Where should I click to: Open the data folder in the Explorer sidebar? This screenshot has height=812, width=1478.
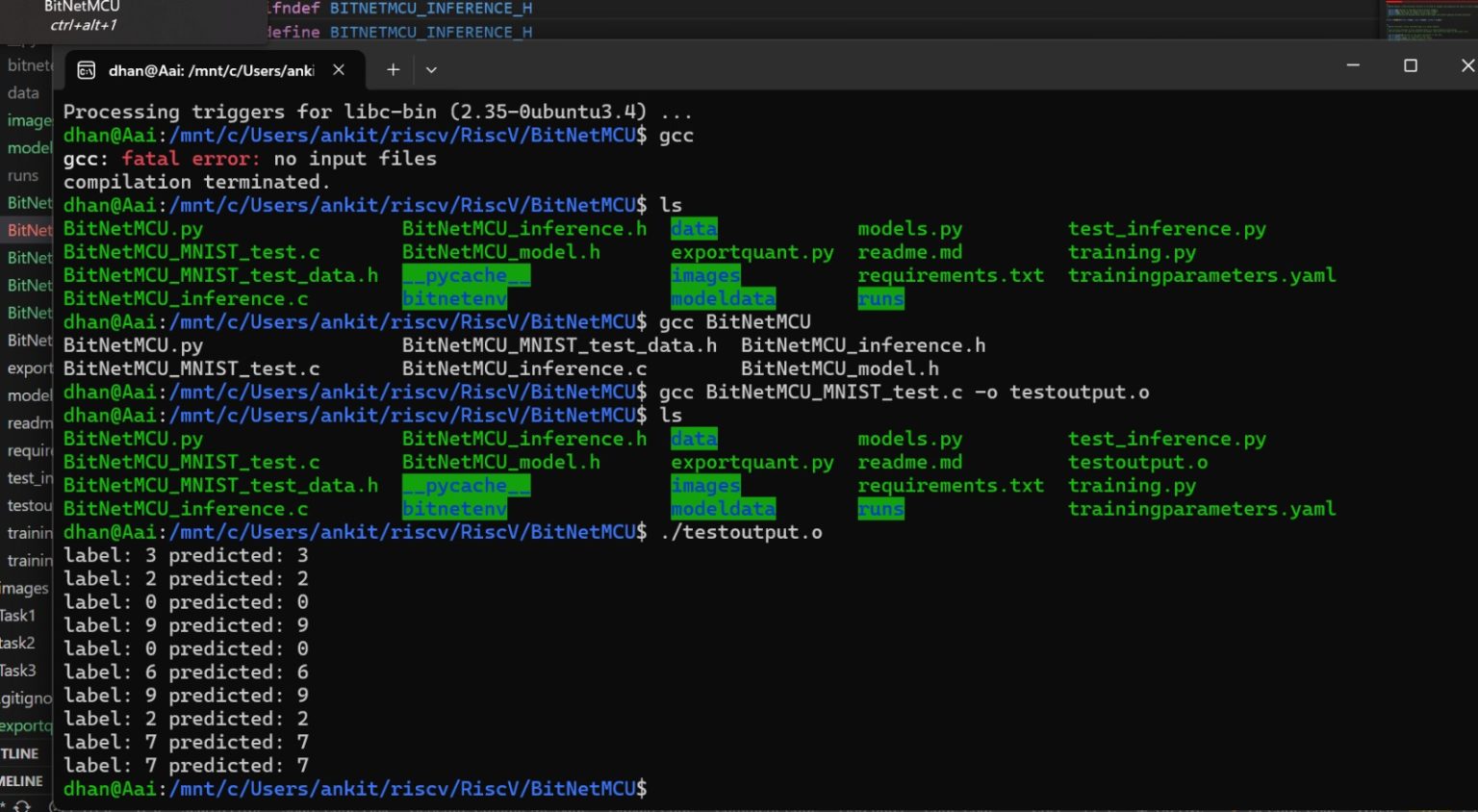coord(23,92)
